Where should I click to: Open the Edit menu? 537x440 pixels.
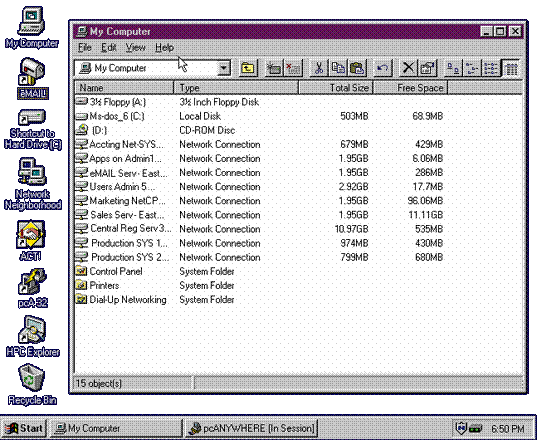pos(109,48)
